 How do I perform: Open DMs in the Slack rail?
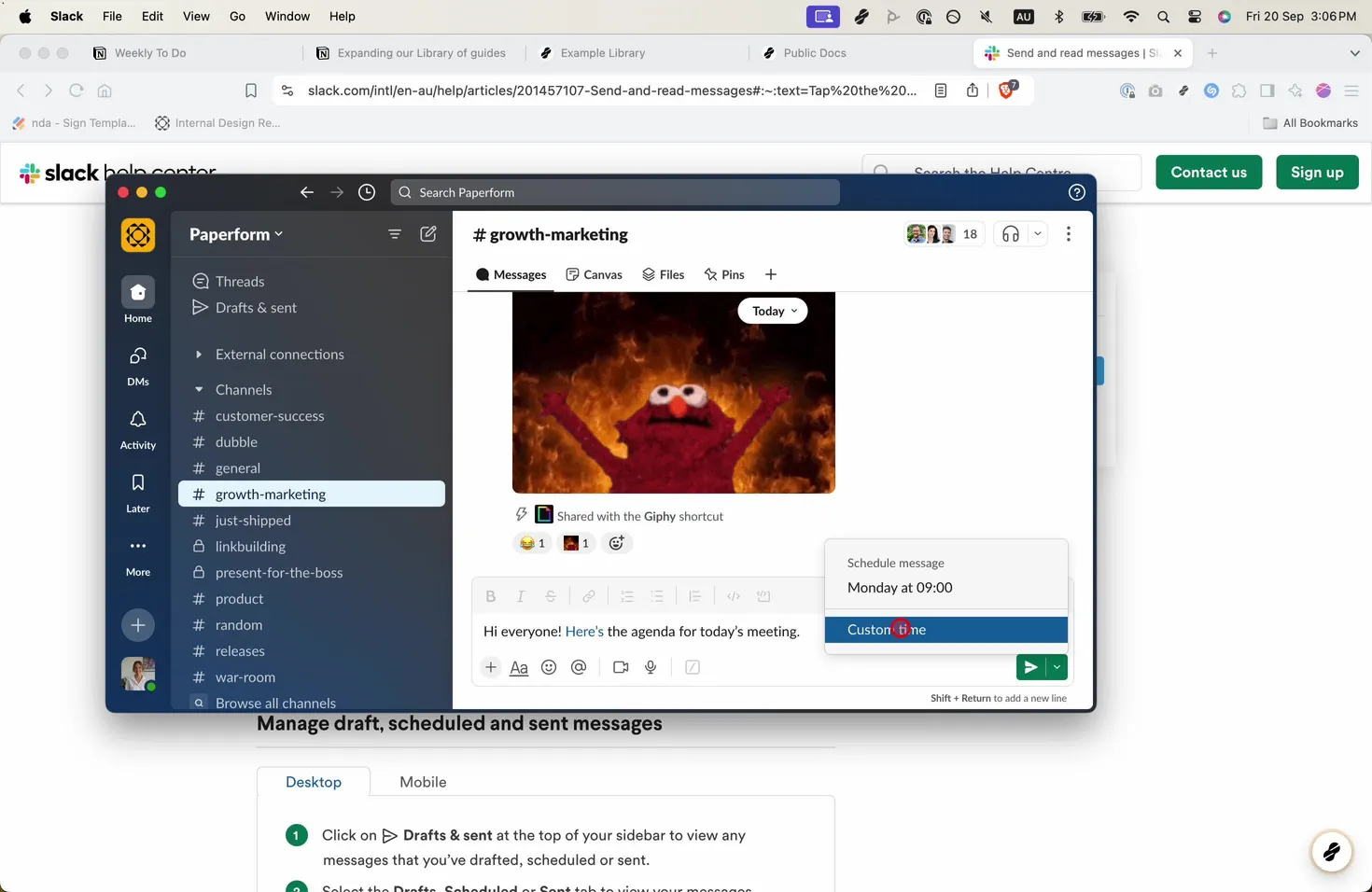coord(138,365)
